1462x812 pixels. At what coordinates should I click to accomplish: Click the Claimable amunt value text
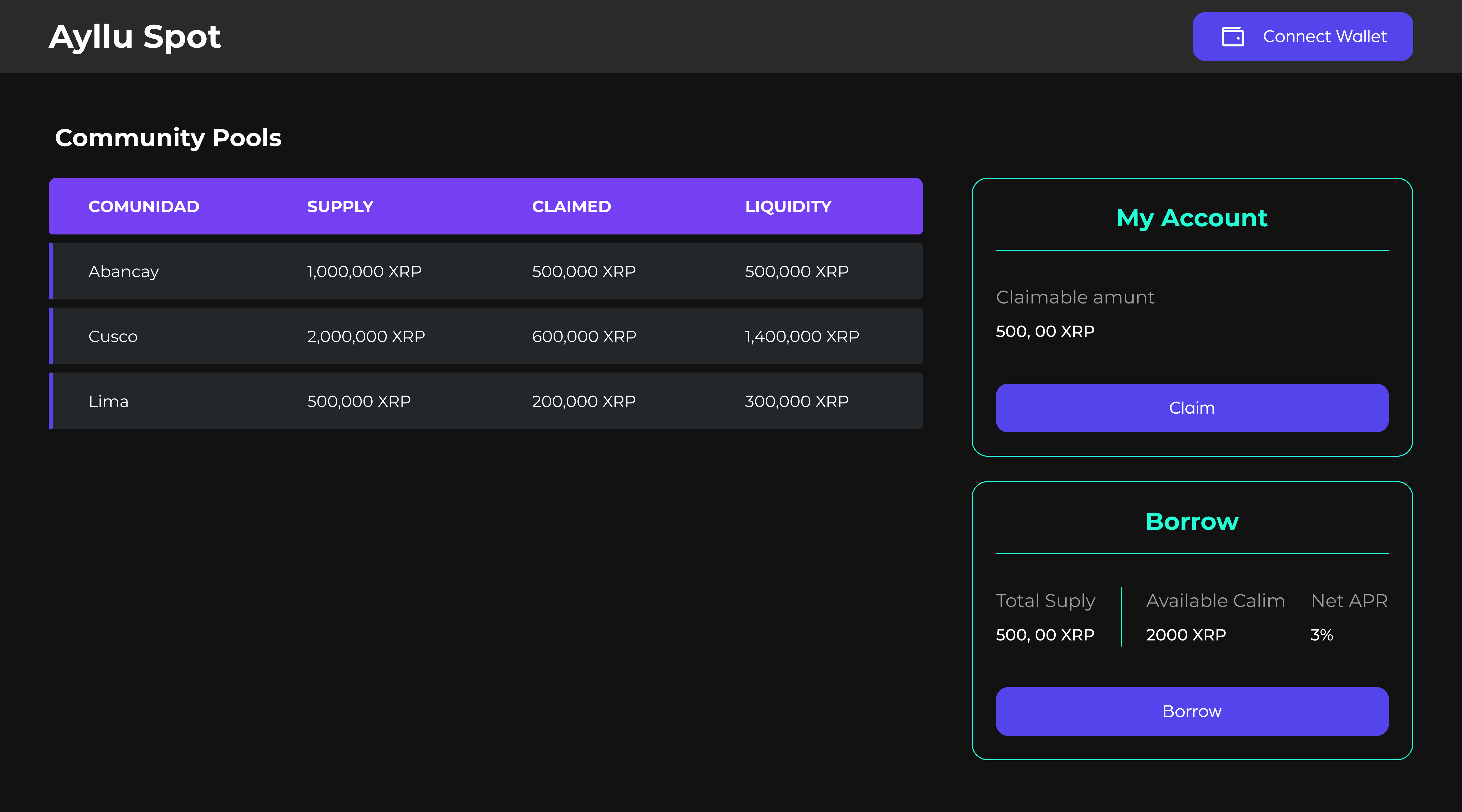click(x=1045, y=331)
